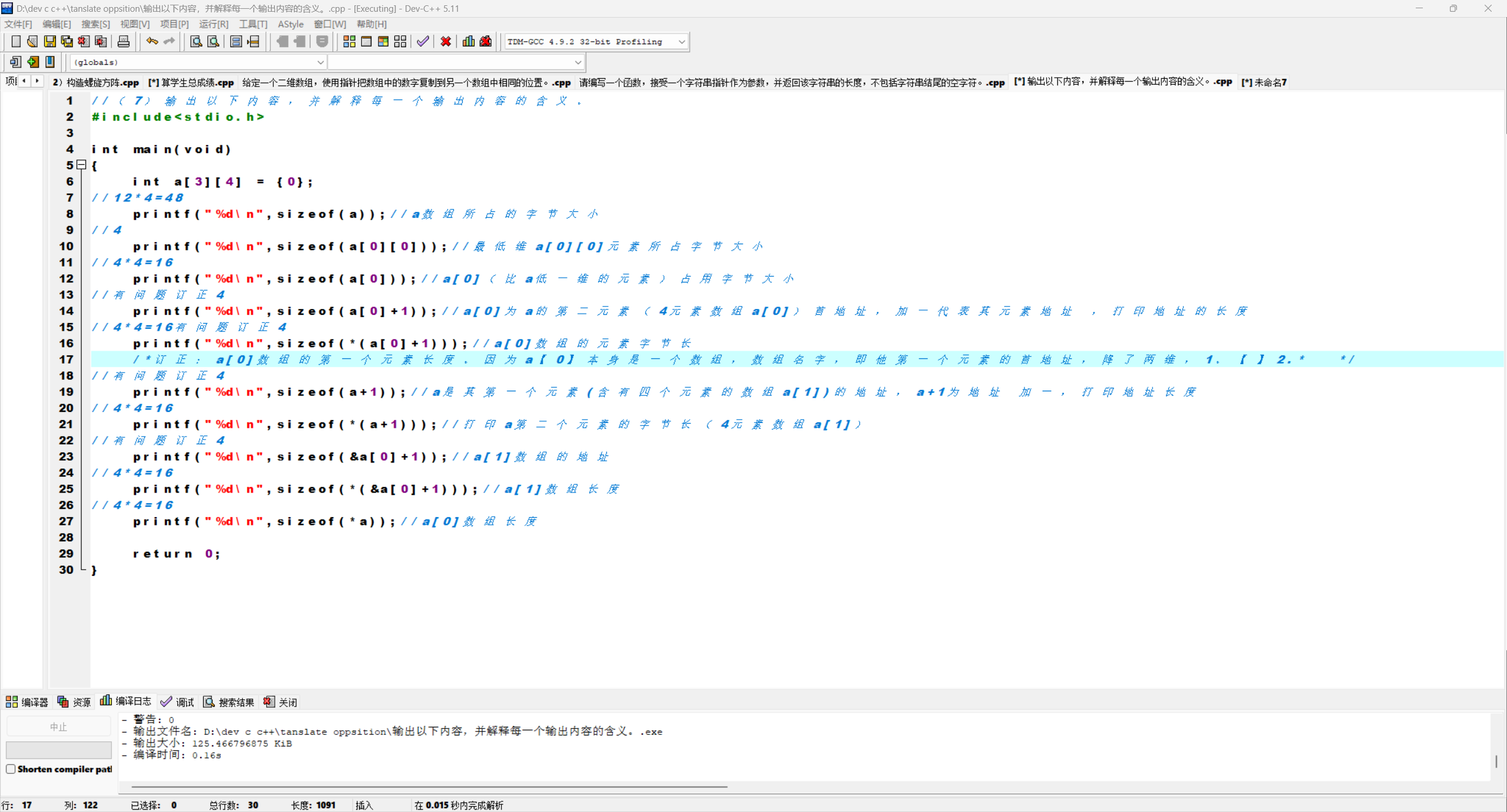Collapse the main function code fold
This screenshot has width=1507, height=812.
click(81, 165)
